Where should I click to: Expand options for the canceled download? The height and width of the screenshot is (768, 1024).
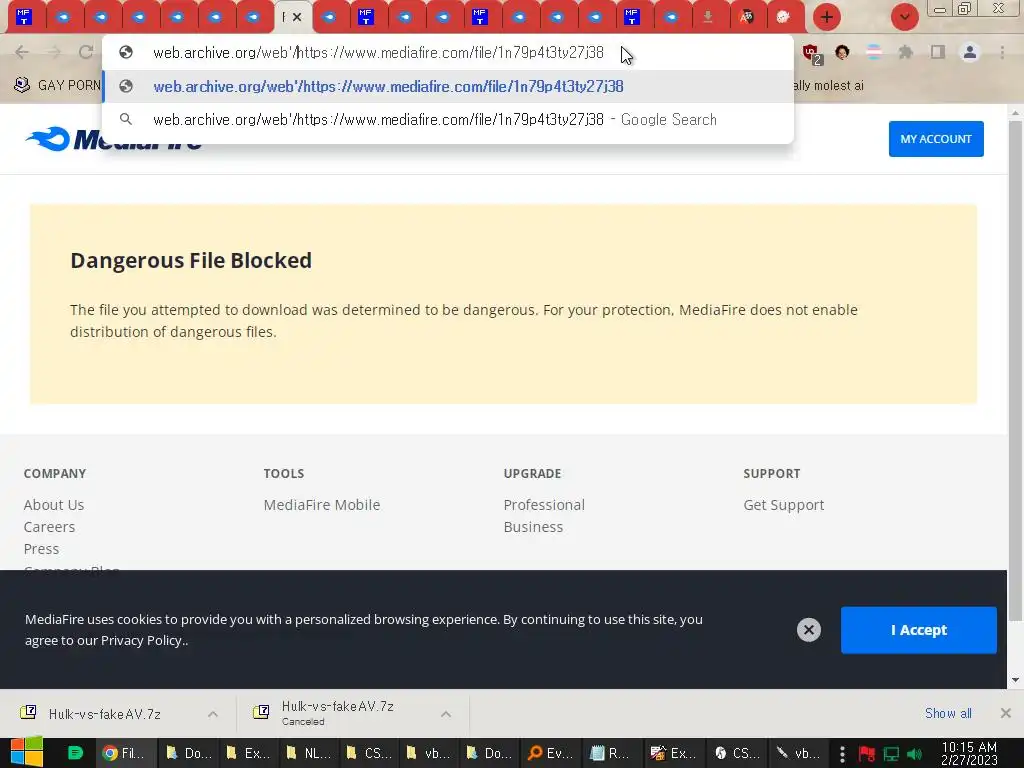[446, 714]
